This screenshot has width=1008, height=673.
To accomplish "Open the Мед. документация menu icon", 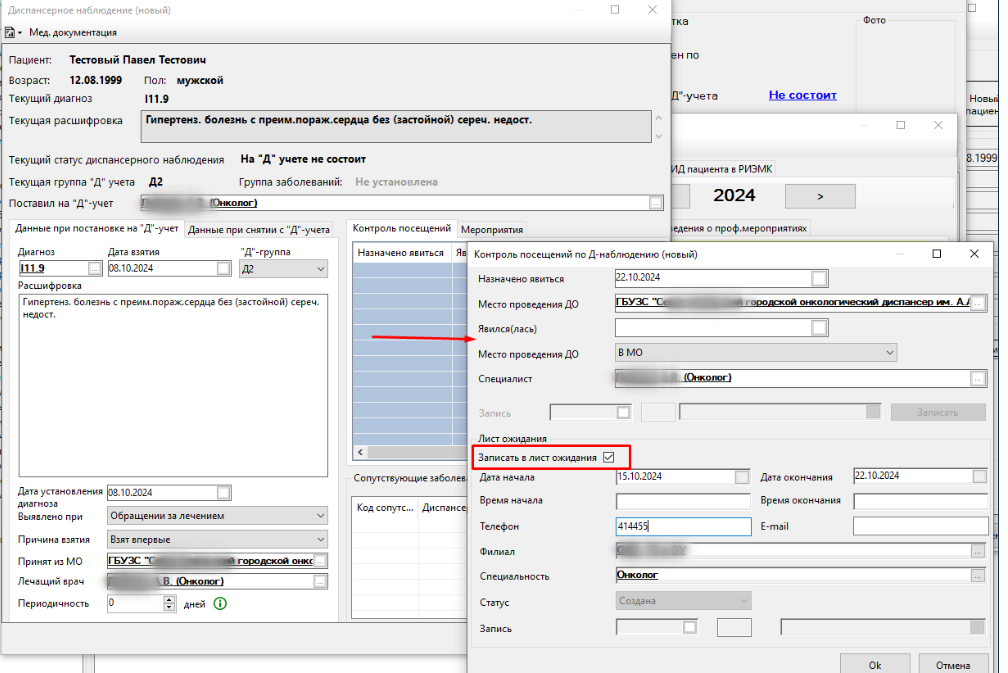I will click(12, 32).
